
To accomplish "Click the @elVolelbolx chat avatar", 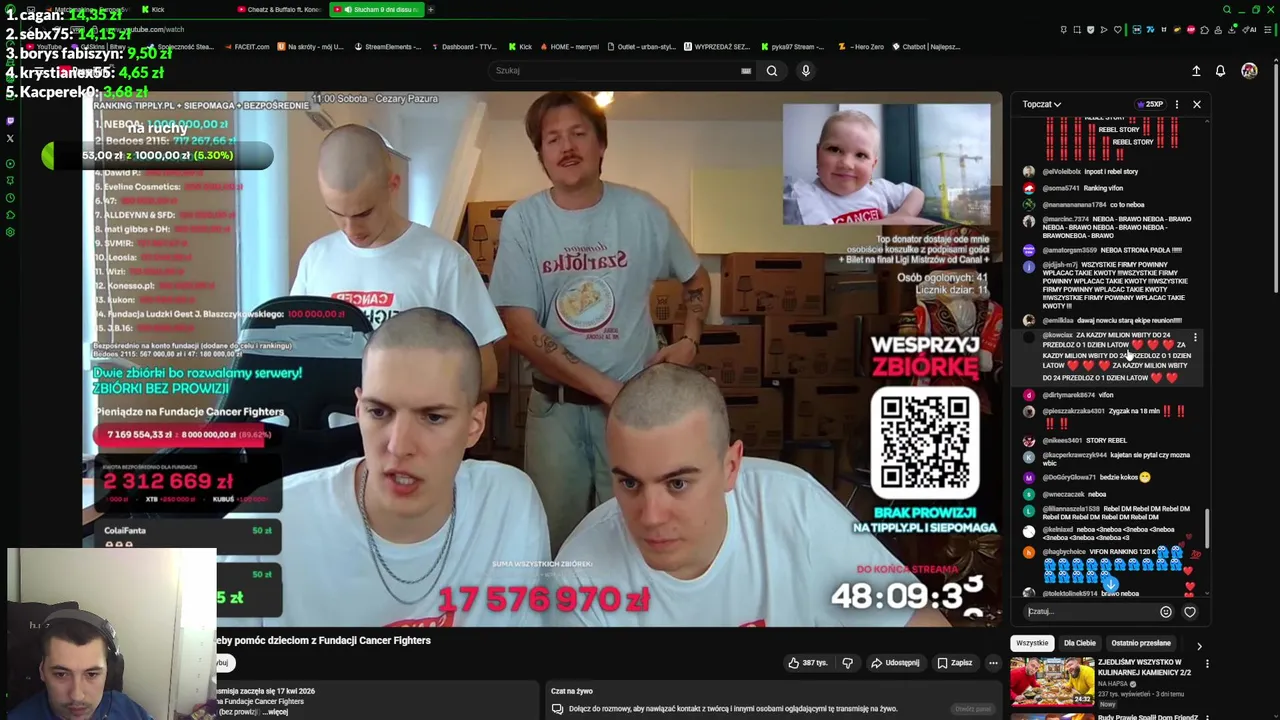I will (x=1029, y=172).
